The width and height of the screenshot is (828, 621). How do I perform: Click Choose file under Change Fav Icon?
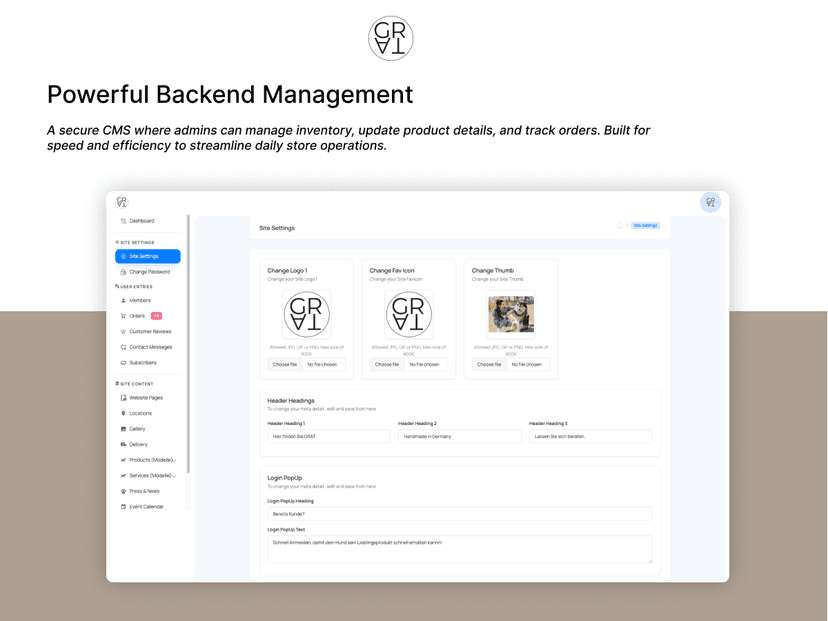[385, 364]
